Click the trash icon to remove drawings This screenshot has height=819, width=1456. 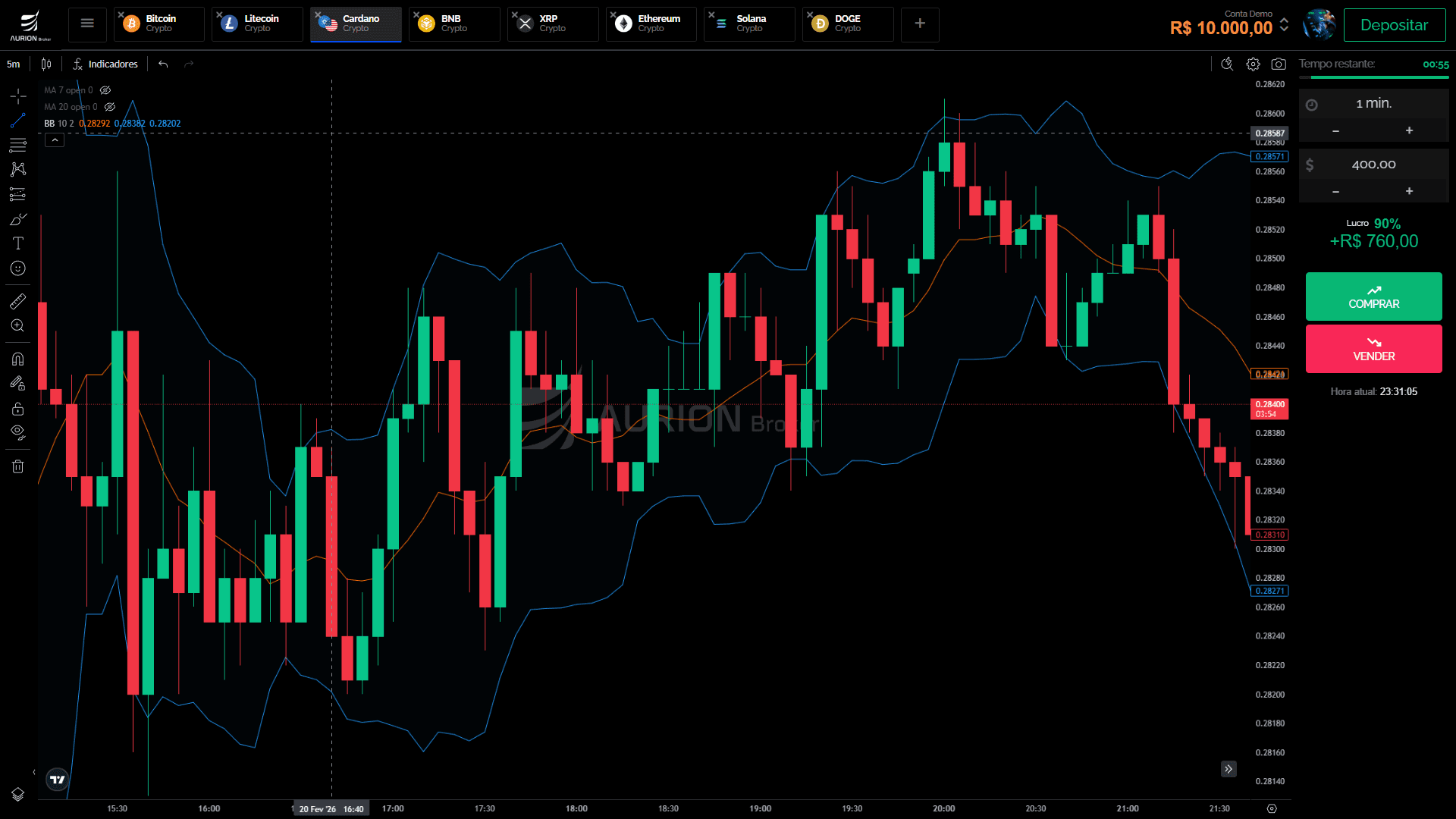17,466
